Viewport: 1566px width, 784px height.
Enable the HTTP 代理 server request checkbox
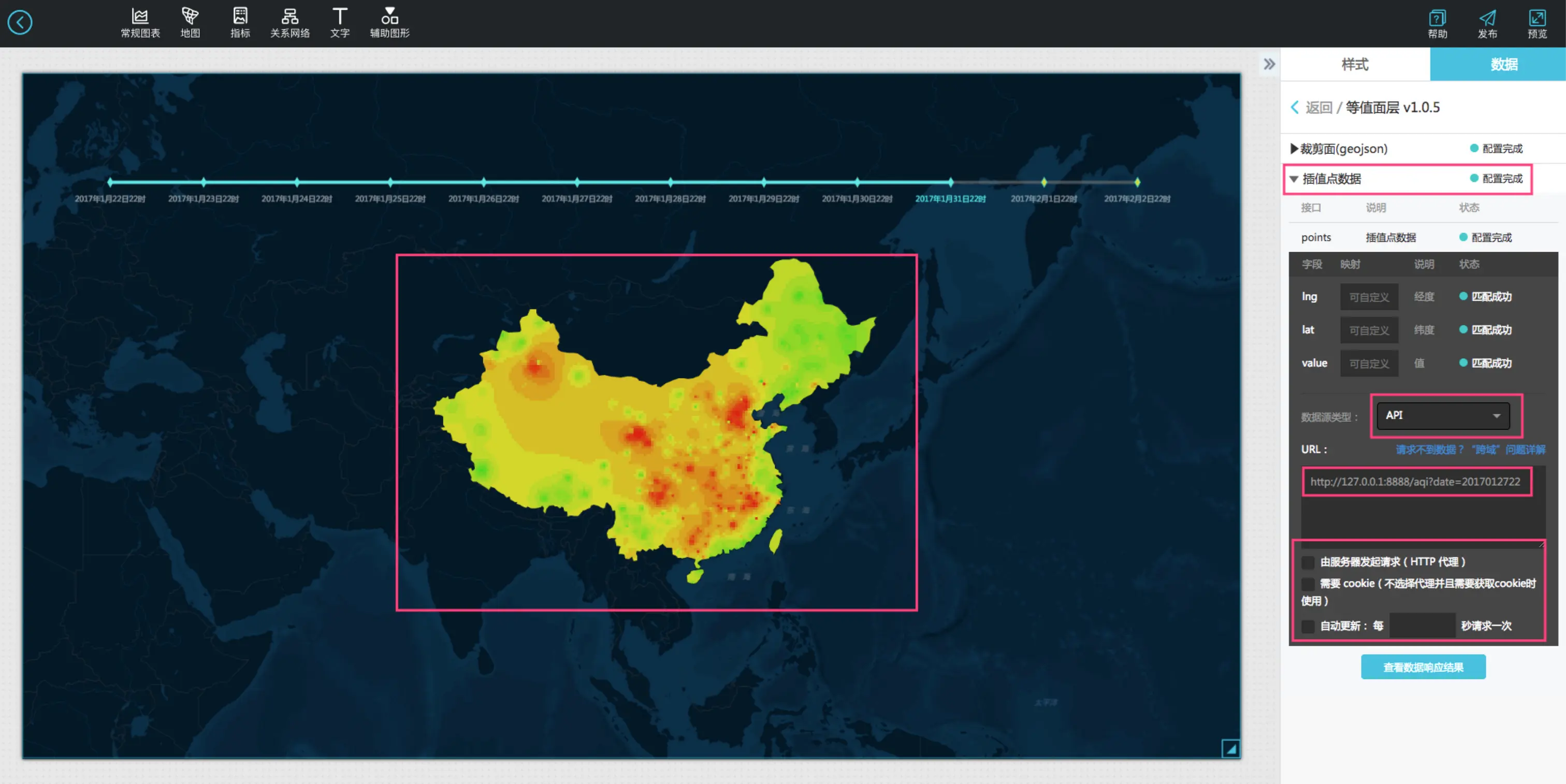pyautogui.click(x=1308, y=562)
